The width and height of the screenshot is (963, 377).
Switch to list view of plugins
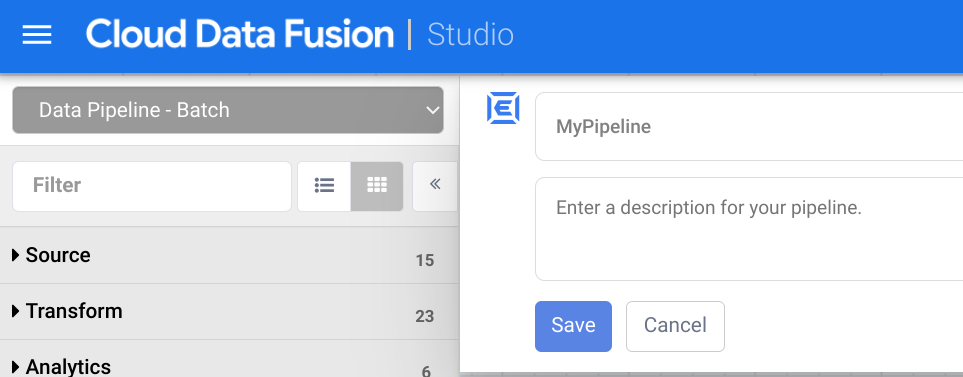tap(324, 186)
